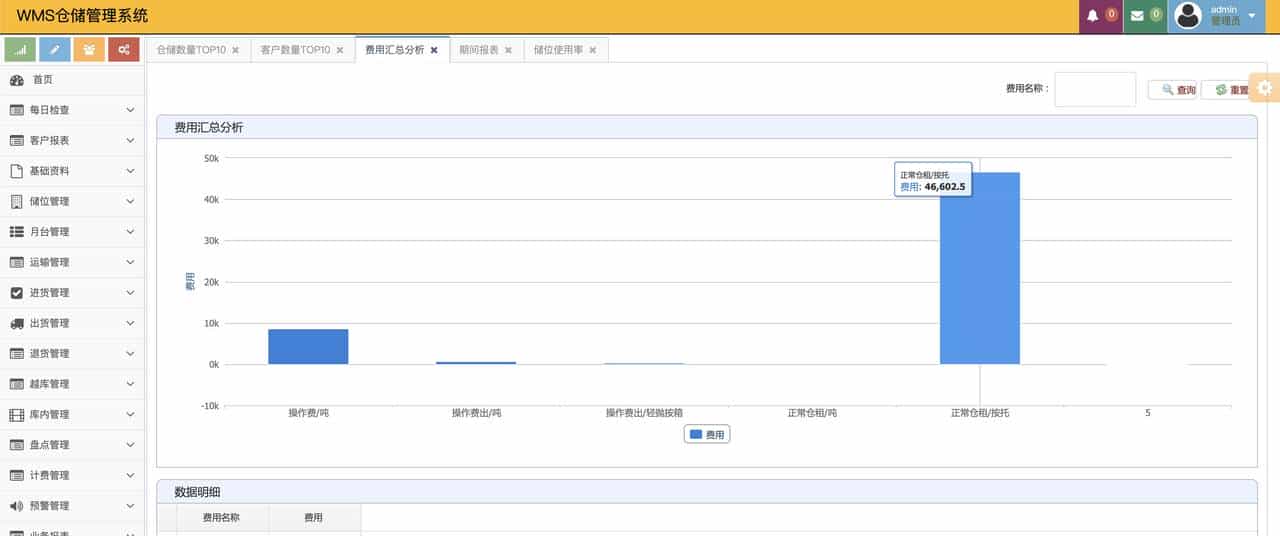Screen dimensions: 1280x536
Task: Click the WMS仓储管理系统 title
Action: pos(82,15)
